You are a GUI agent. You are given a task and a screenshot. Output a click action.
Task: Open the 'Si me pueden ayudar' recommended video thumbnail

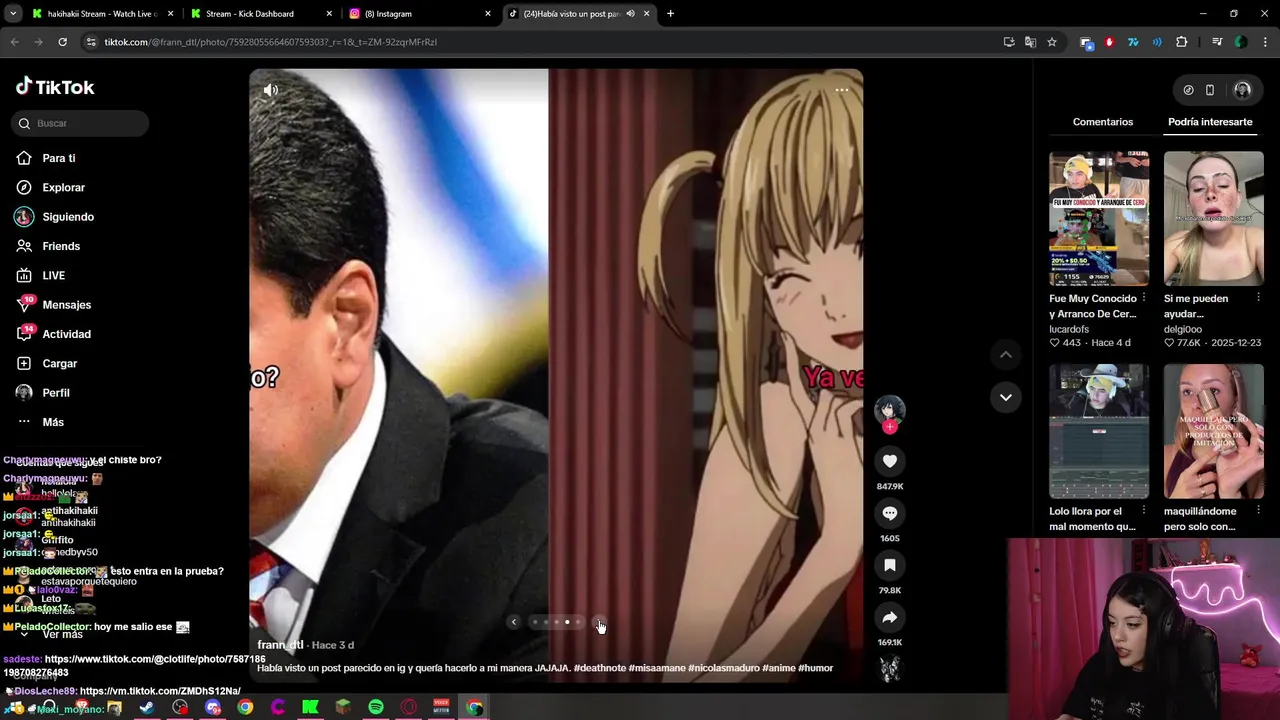coord(1213,218)
